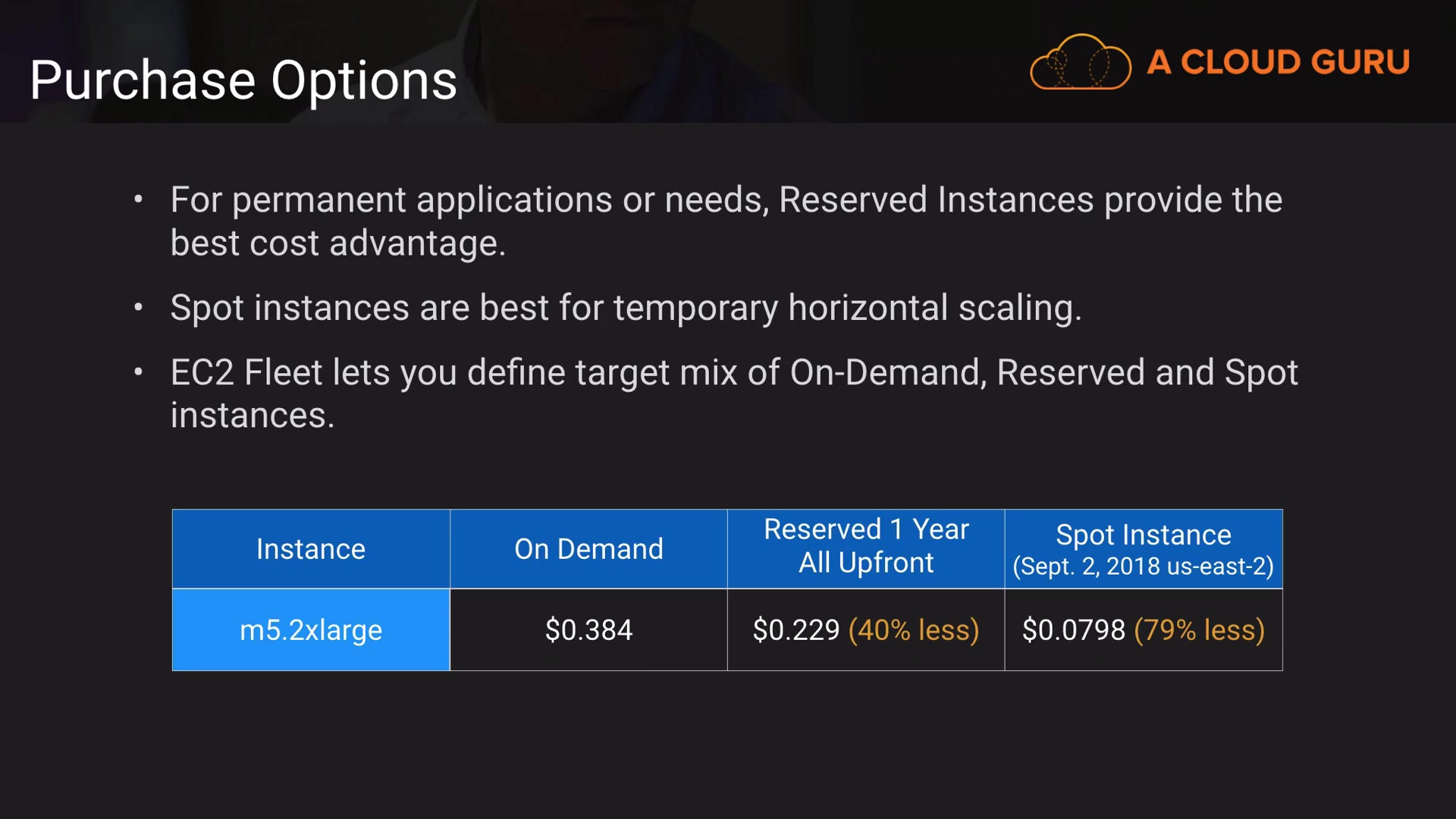
Task: Click the orange (79% less) label
Action: coord(1199,630)
